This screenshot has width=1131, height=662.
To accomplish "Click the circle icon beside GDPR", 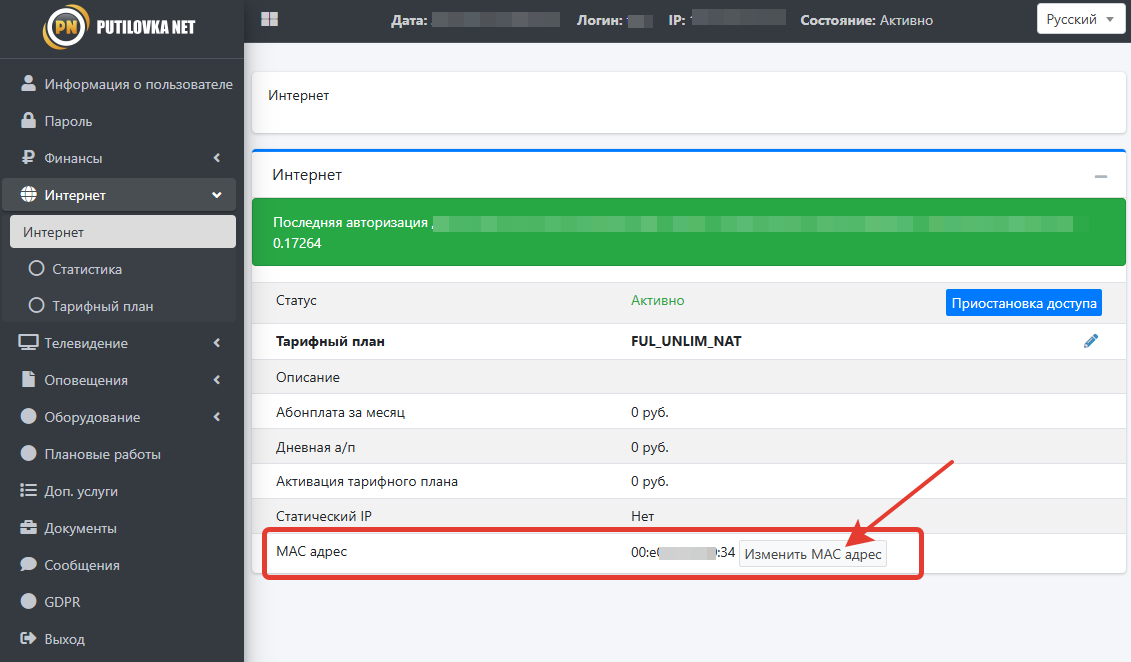I will point(28,601).
